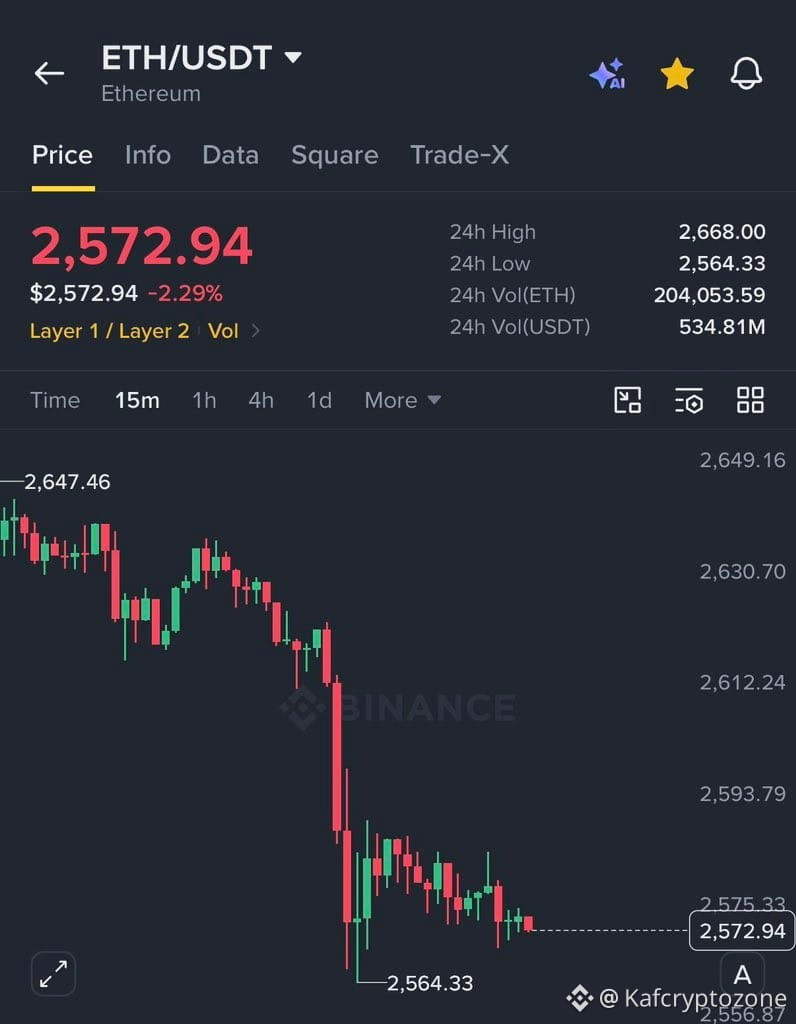The height and width of the screenshot is (1024, 796).
Task: Open the AI analysis sparkle icon
Action: coord(607,73)
